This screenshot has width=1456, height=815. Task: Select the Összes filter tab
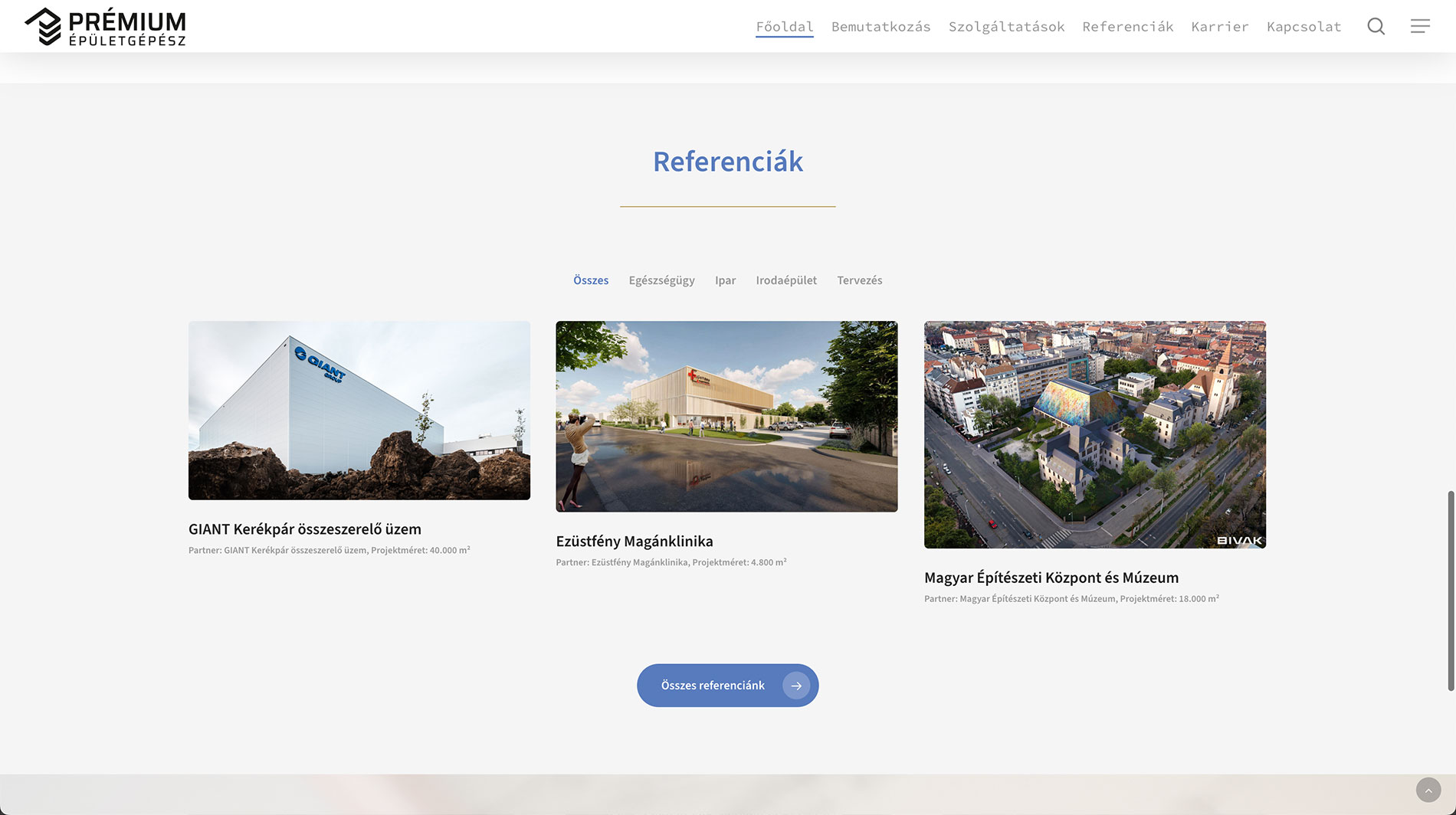click(x=591, y=280)
